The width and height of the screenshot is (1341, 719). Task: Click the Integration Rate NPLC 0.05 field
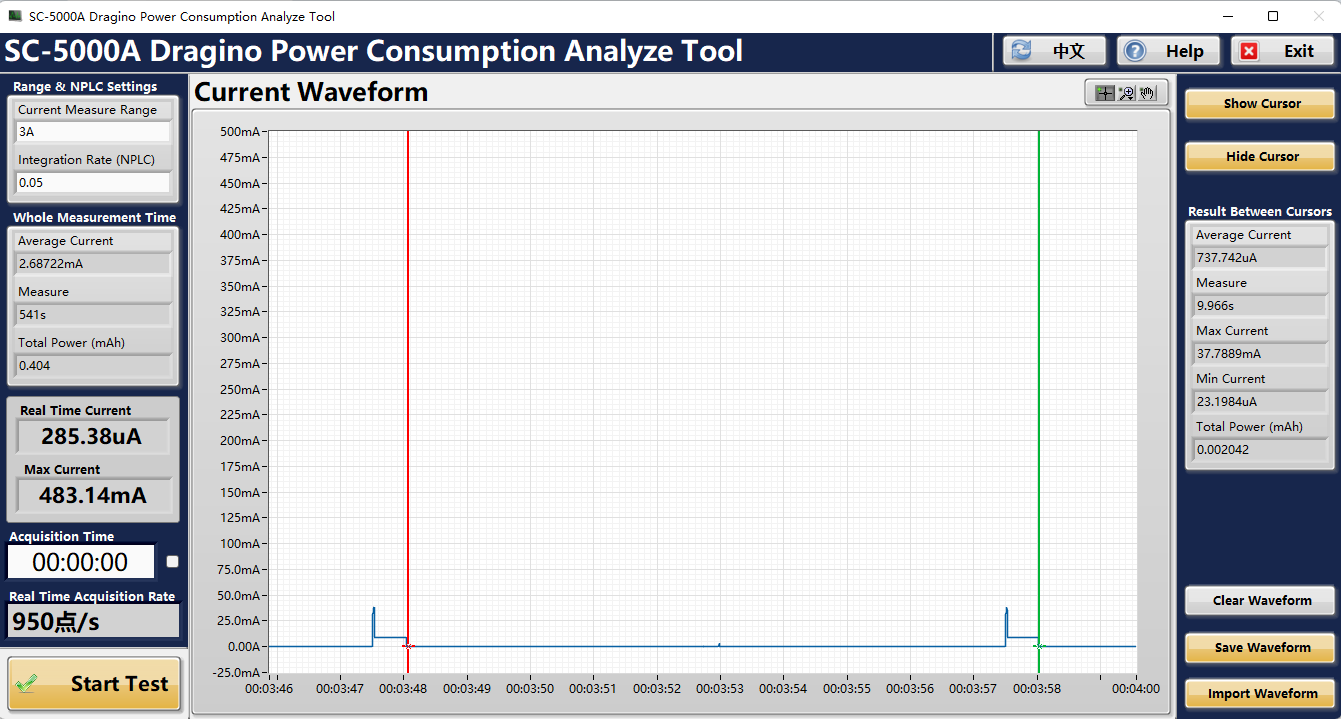[93, 183]
